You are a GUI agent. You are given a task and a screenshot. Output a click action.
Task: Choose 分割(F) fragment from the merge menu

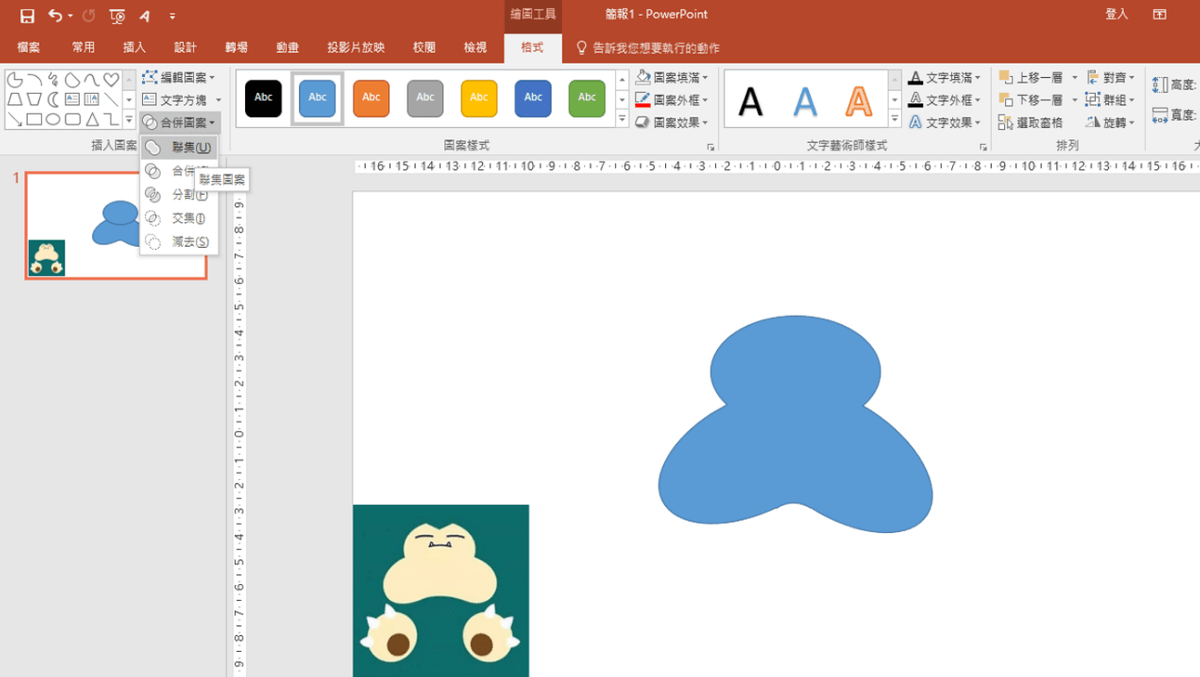179,194
